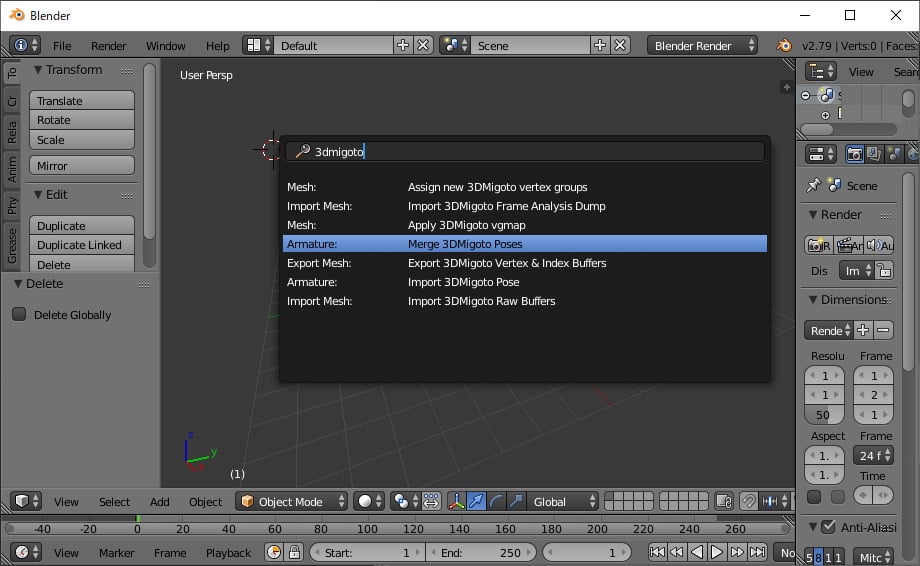
Task: Select Merge 3DMigoto Poses
Action: tap(525, 243)
